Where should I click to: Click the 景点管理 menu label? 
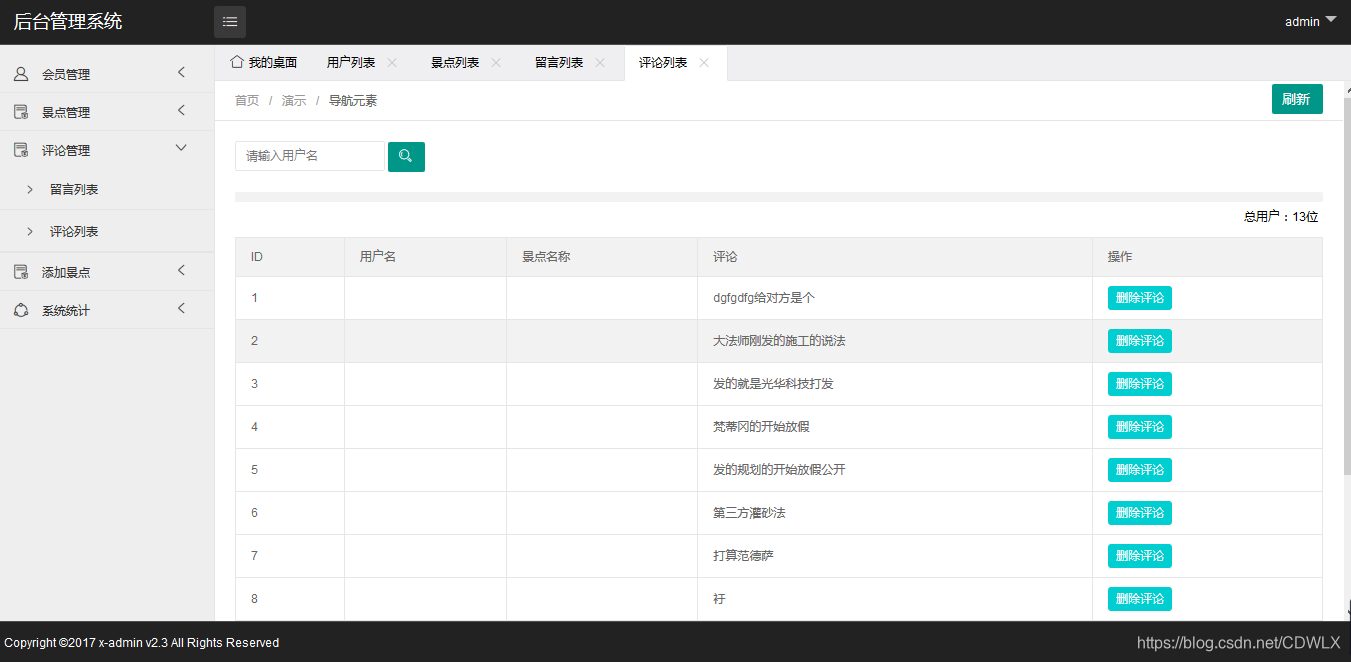[66, 113]
